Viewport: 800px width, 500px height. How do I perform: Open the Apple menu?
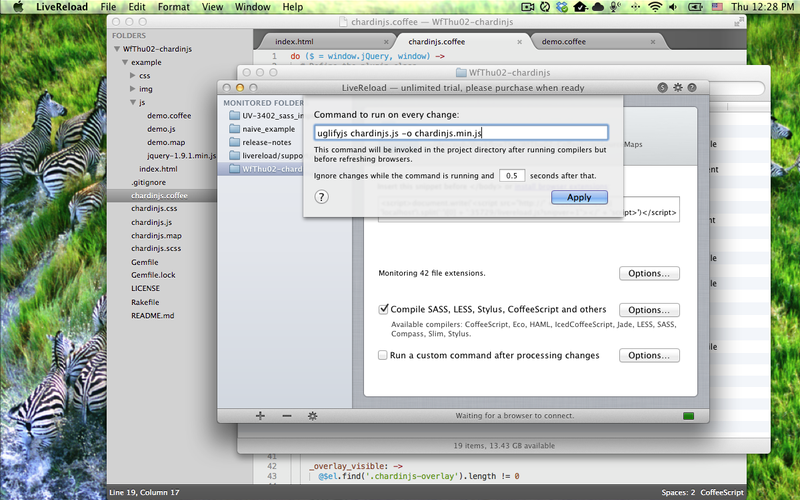point(18,7)
